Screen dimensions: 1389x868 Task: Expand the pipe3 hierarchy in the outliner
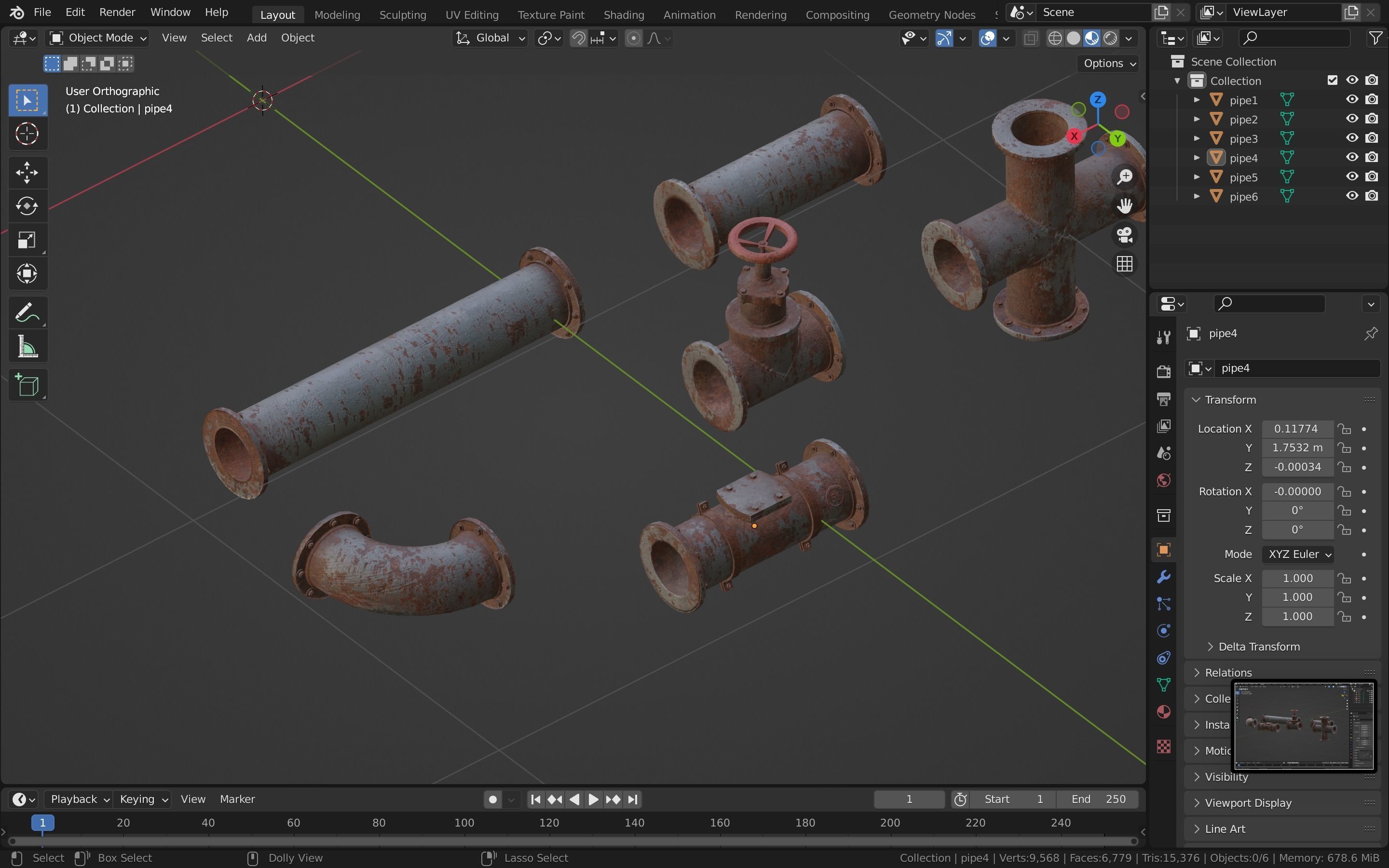click(1197, 138)
